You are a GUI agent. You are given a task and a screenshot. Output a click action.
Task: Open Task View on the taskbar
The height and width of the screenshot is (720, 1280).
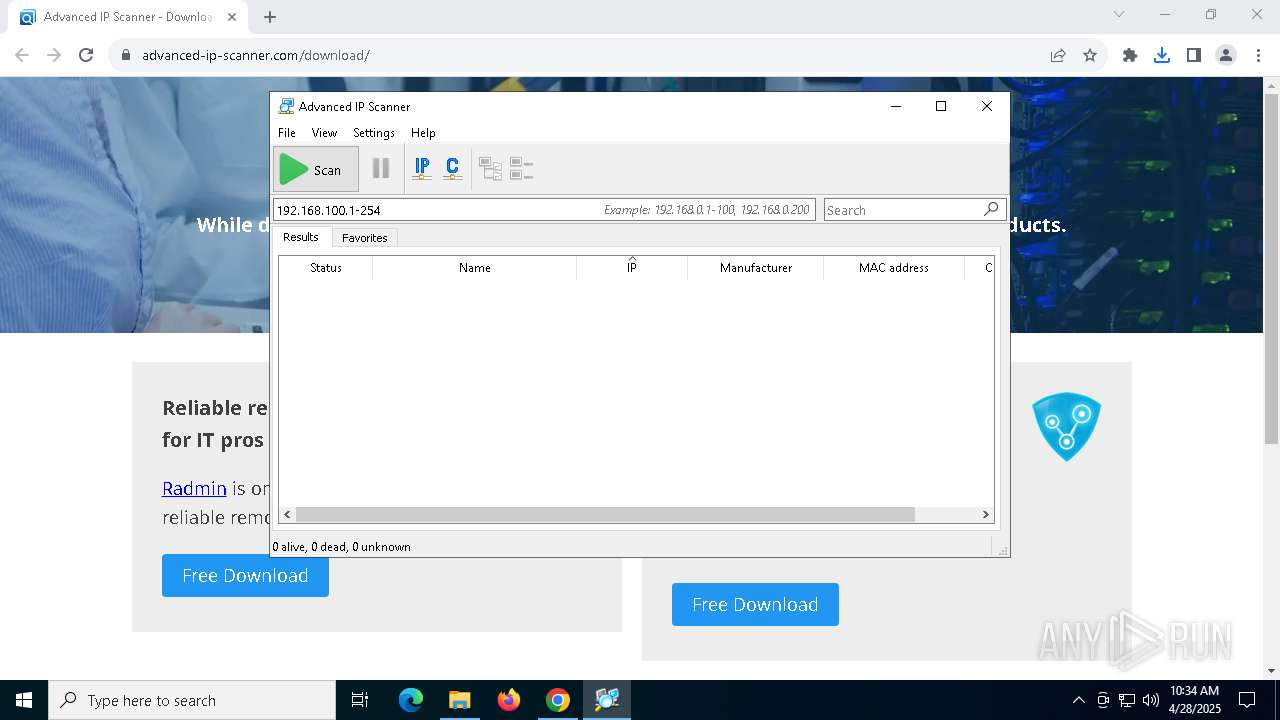(x=360, y=700)
